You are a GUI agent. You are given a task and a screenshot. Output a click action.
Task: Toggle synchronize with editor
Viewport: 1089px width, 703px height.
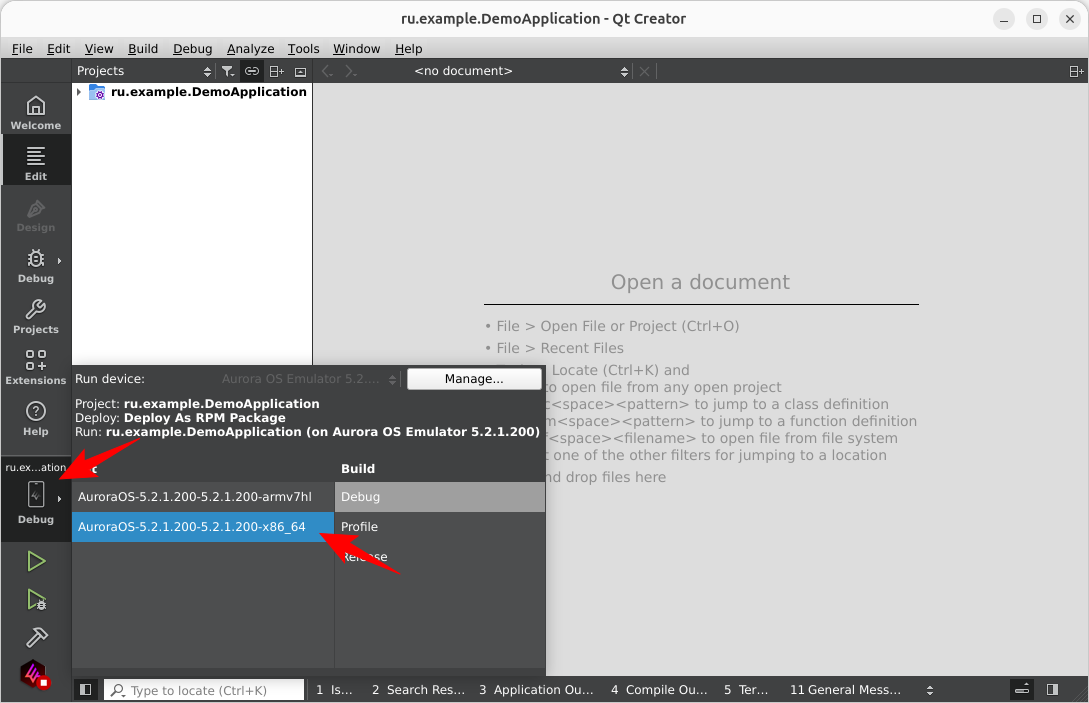[x=251, y=71]
